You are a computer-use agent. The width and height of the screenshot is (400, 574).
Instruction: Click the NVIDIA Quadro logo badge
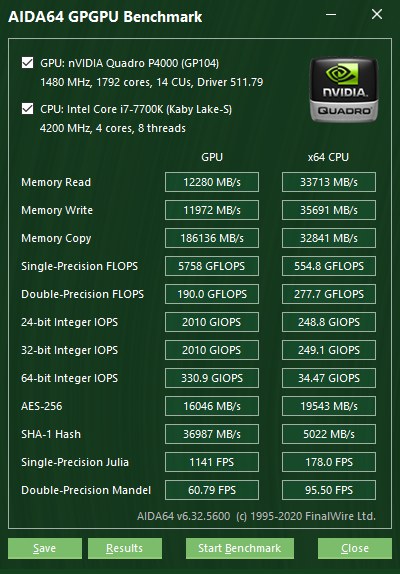(344, 90)
